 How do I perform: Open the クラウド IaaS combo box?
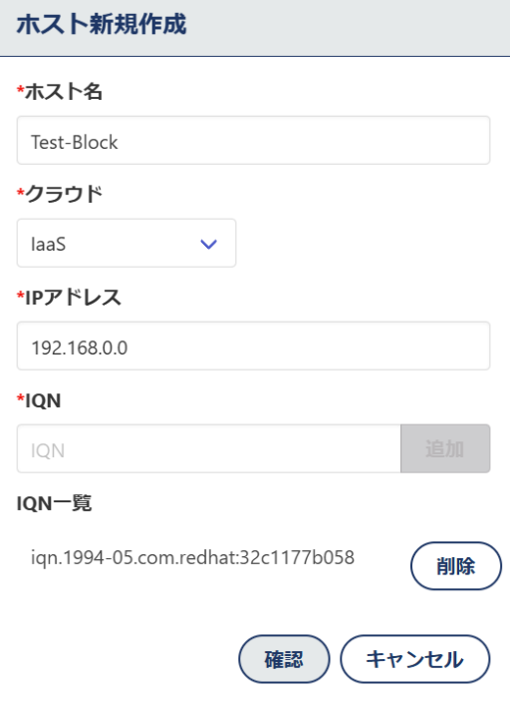click(x=126, y=243)
